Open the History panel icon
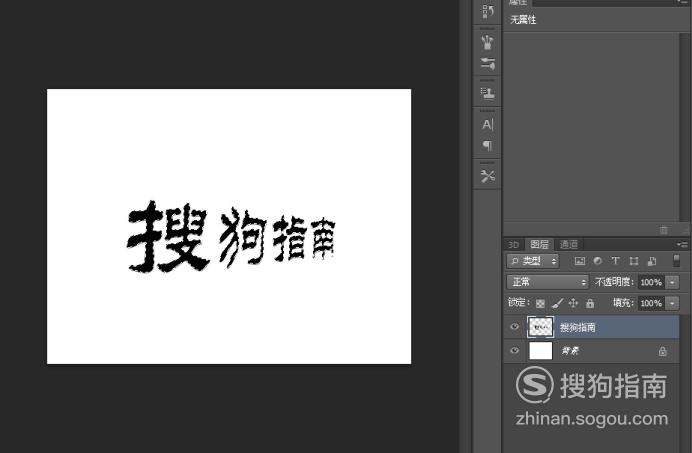The image size is (692, 453). (487, 11)
